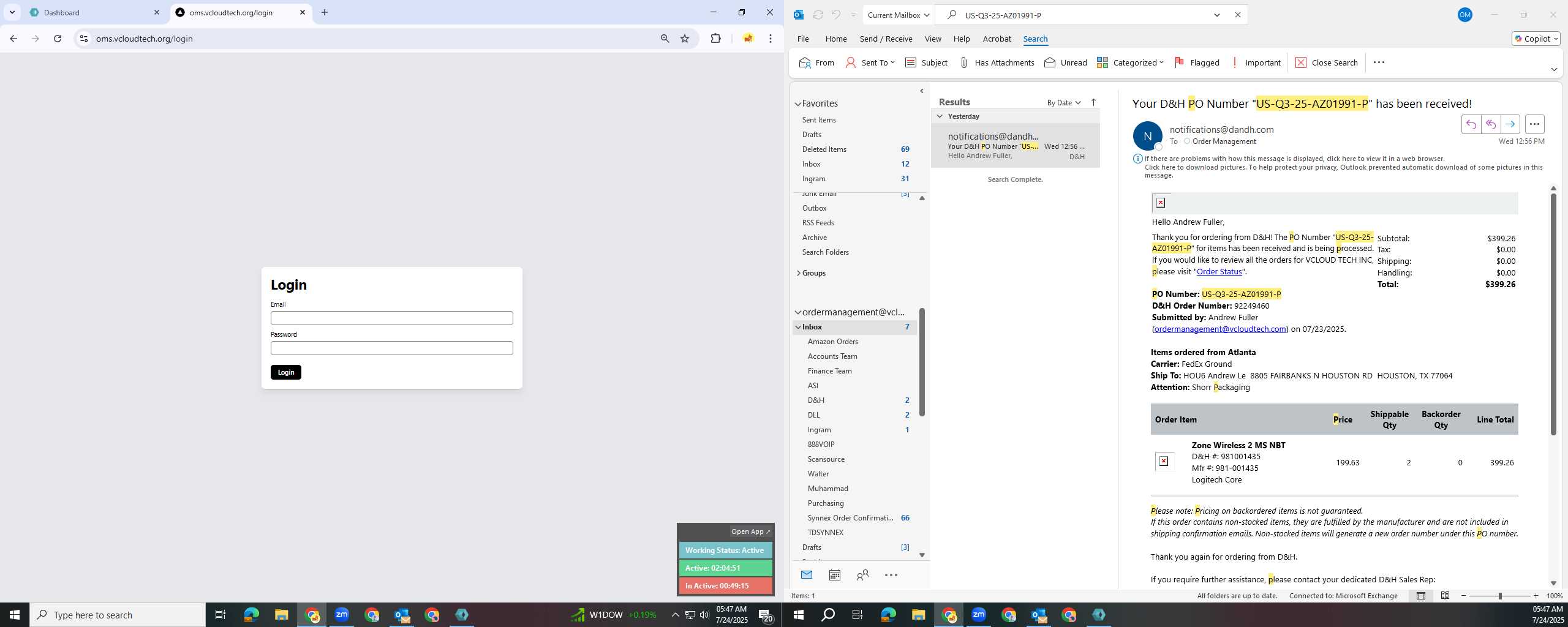Reverse the results sort order arrow
1568x627 pixels.
coord(1093,102)
